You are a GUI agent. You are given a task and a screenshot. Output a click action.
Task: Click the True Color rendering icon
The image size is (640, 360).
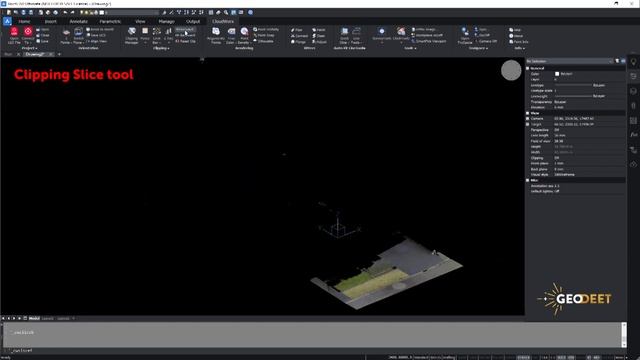tap(231, 32)
